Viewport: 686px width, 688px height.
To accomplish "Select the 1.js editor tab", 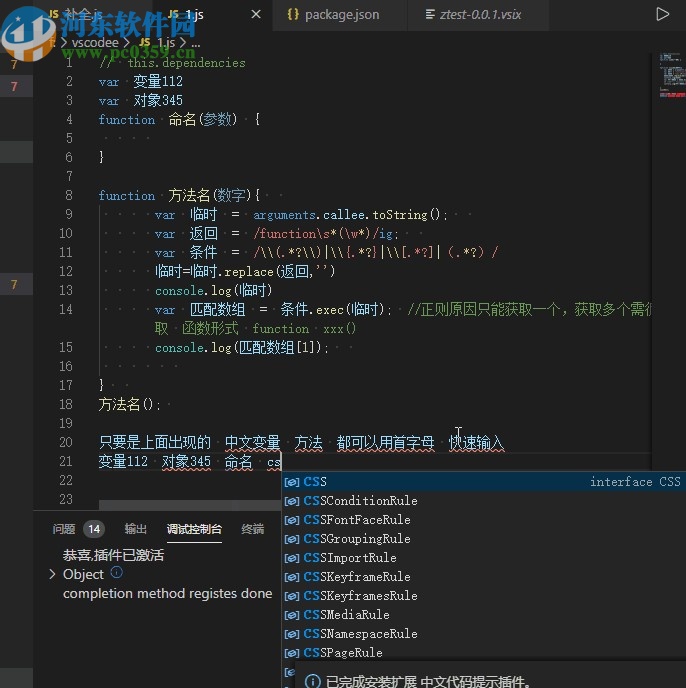I will click(212, 15).
